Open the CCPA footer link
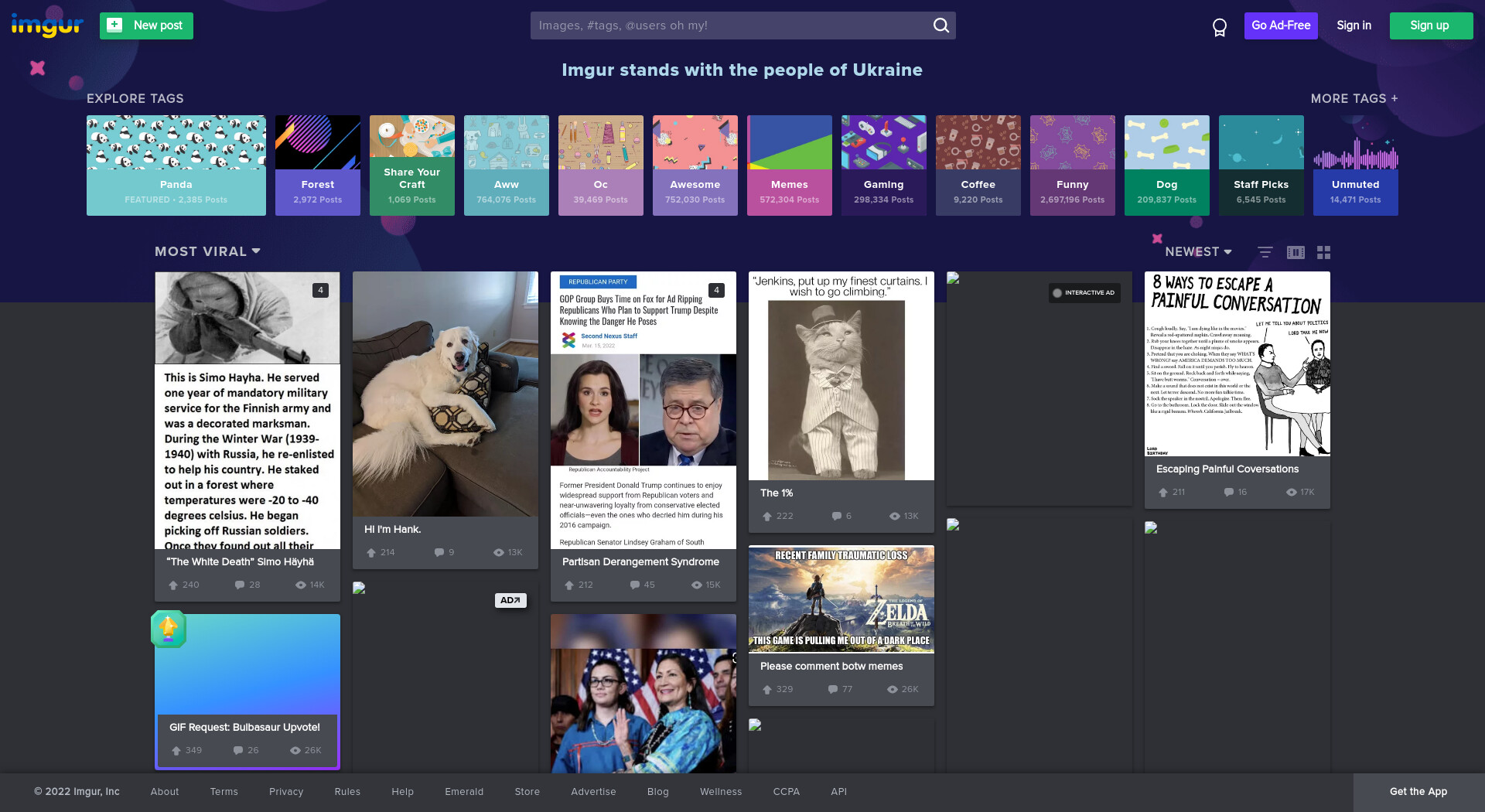 point(787,792)
